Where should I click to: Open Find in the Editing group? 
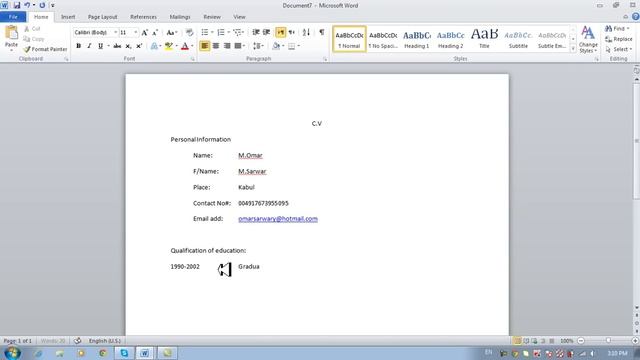coord(616,29)
